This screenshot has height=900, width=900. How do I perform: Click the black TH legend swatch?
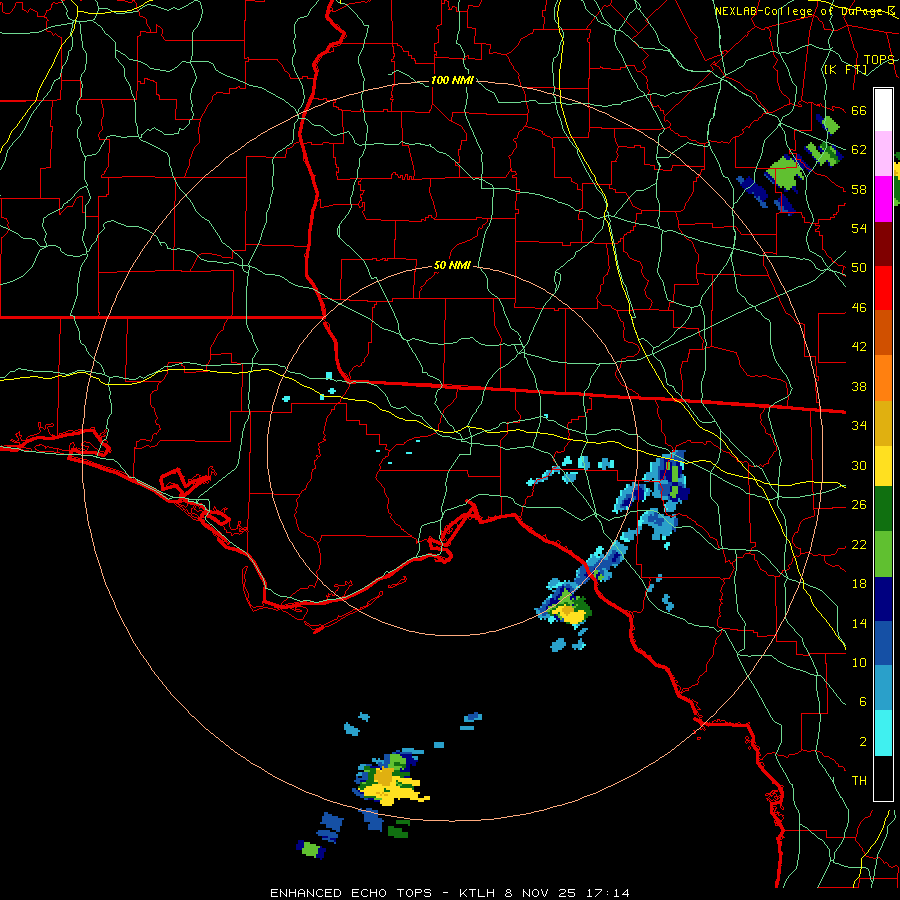coord(883,778)
